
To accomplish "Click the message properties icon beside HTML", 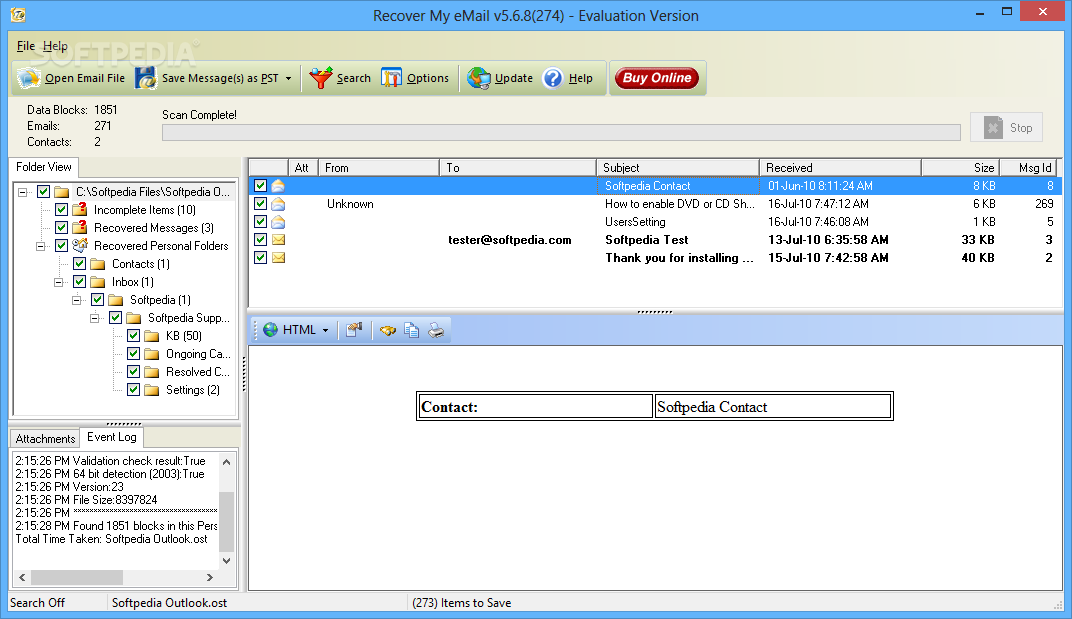I will tap(353, 330).
